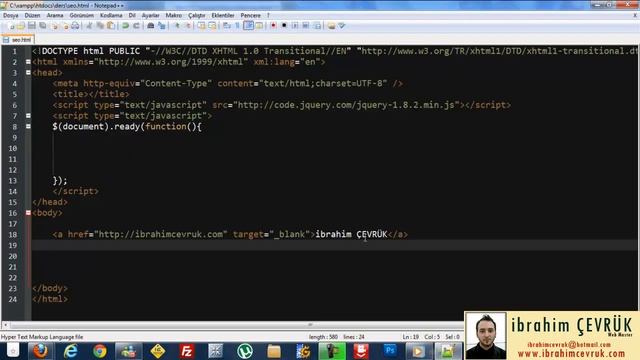Paste using the clipboard toolbar icon
The height and width of the screenshot is (360, 640).
point(111,26)
